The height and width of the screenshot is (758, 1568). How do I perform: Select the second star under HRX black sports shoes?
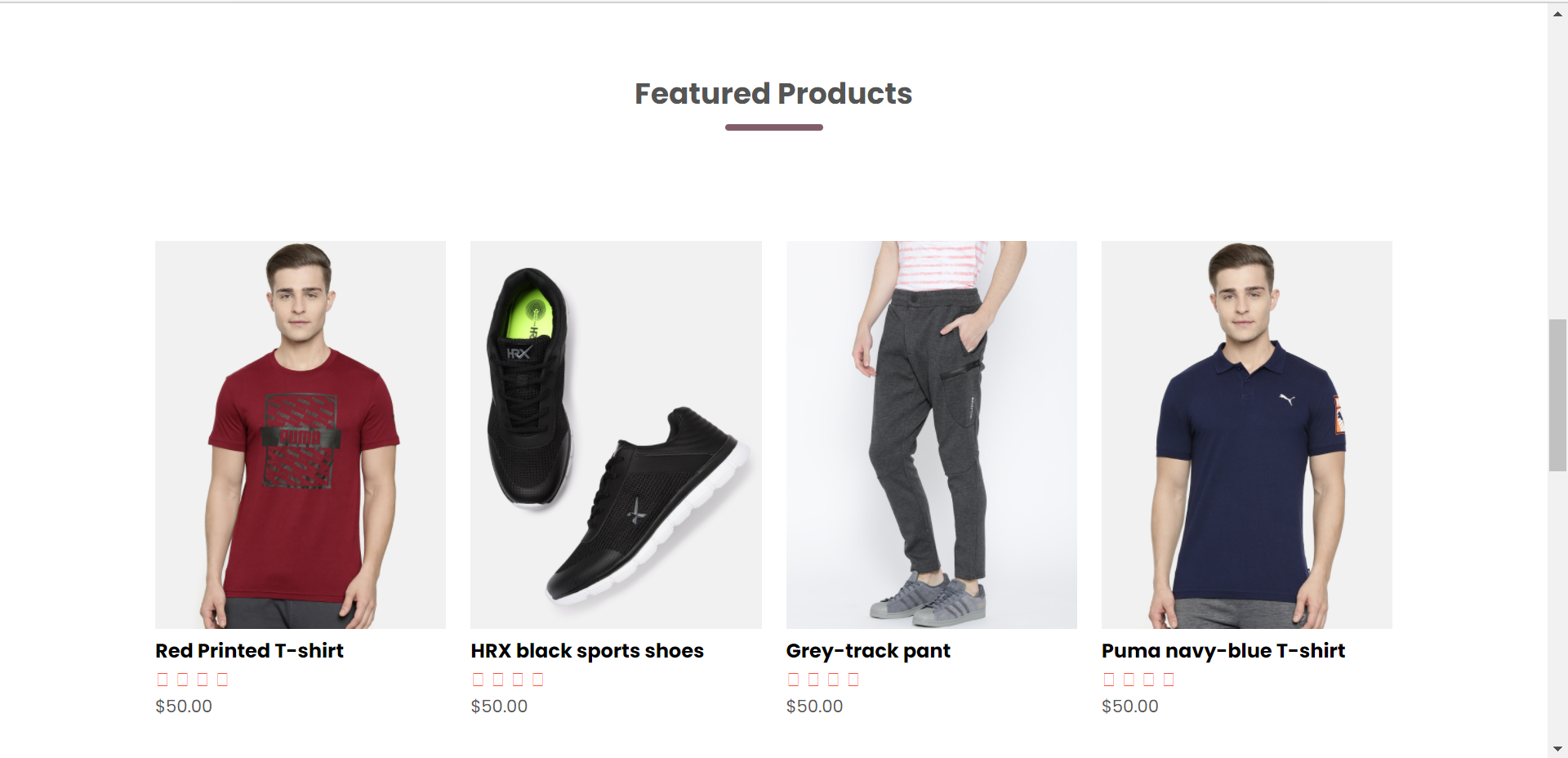(x=497, y=679)
